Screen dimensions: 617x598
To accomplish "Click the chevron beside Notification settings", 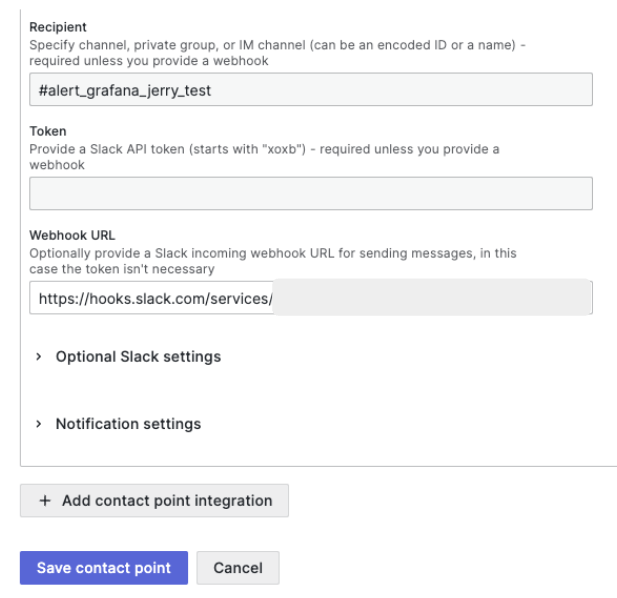I will tap(39, 424).
